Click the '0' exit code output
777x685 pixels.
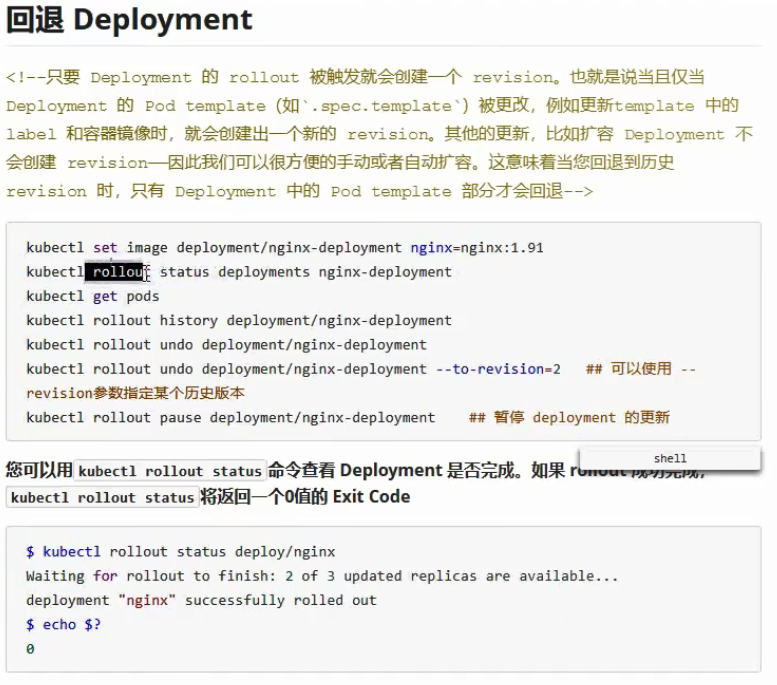[30, 649]
